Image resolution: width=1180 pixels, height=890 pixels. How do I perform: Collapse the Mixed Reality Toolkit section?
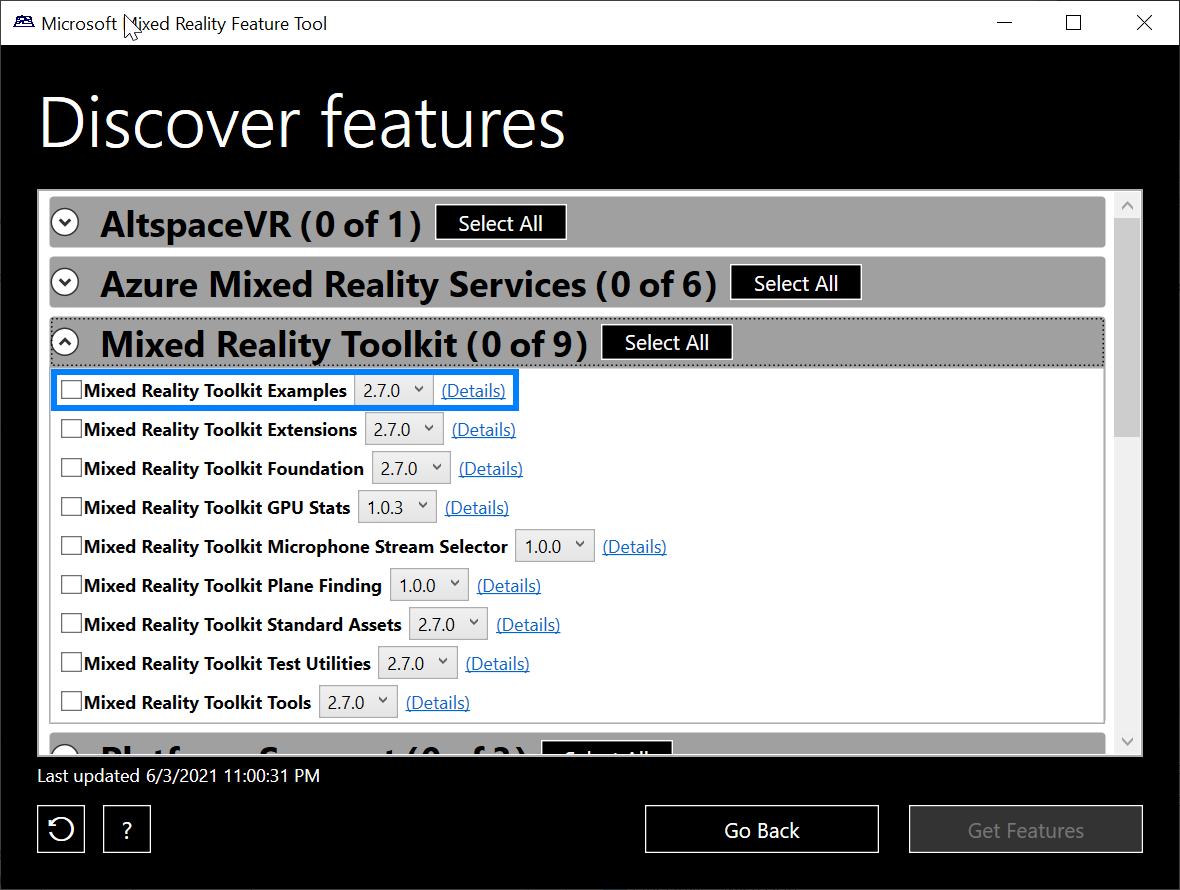point(64,341)
